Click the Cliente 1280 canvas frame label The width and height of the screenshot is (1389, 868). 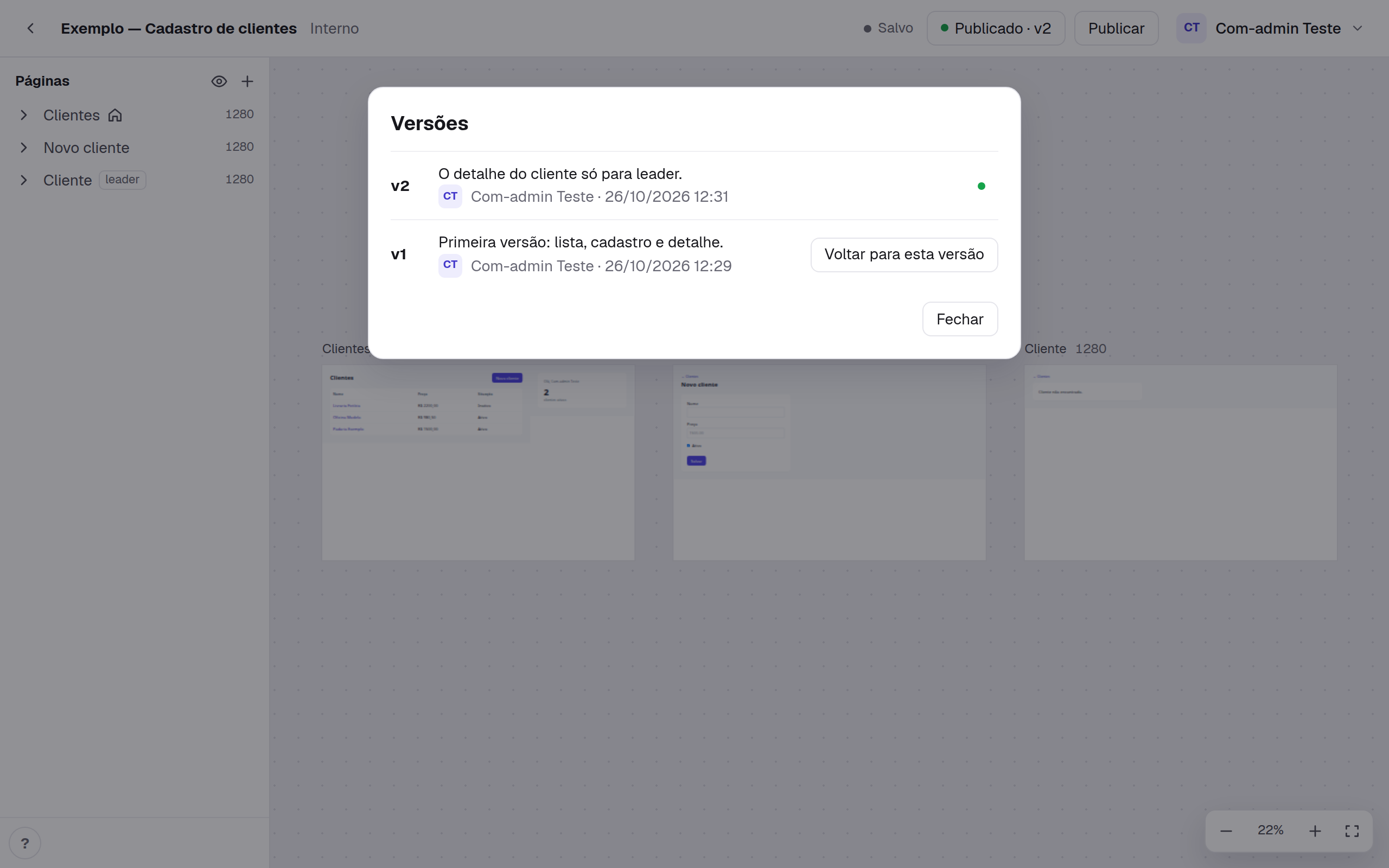click(x=1065, y=348)
